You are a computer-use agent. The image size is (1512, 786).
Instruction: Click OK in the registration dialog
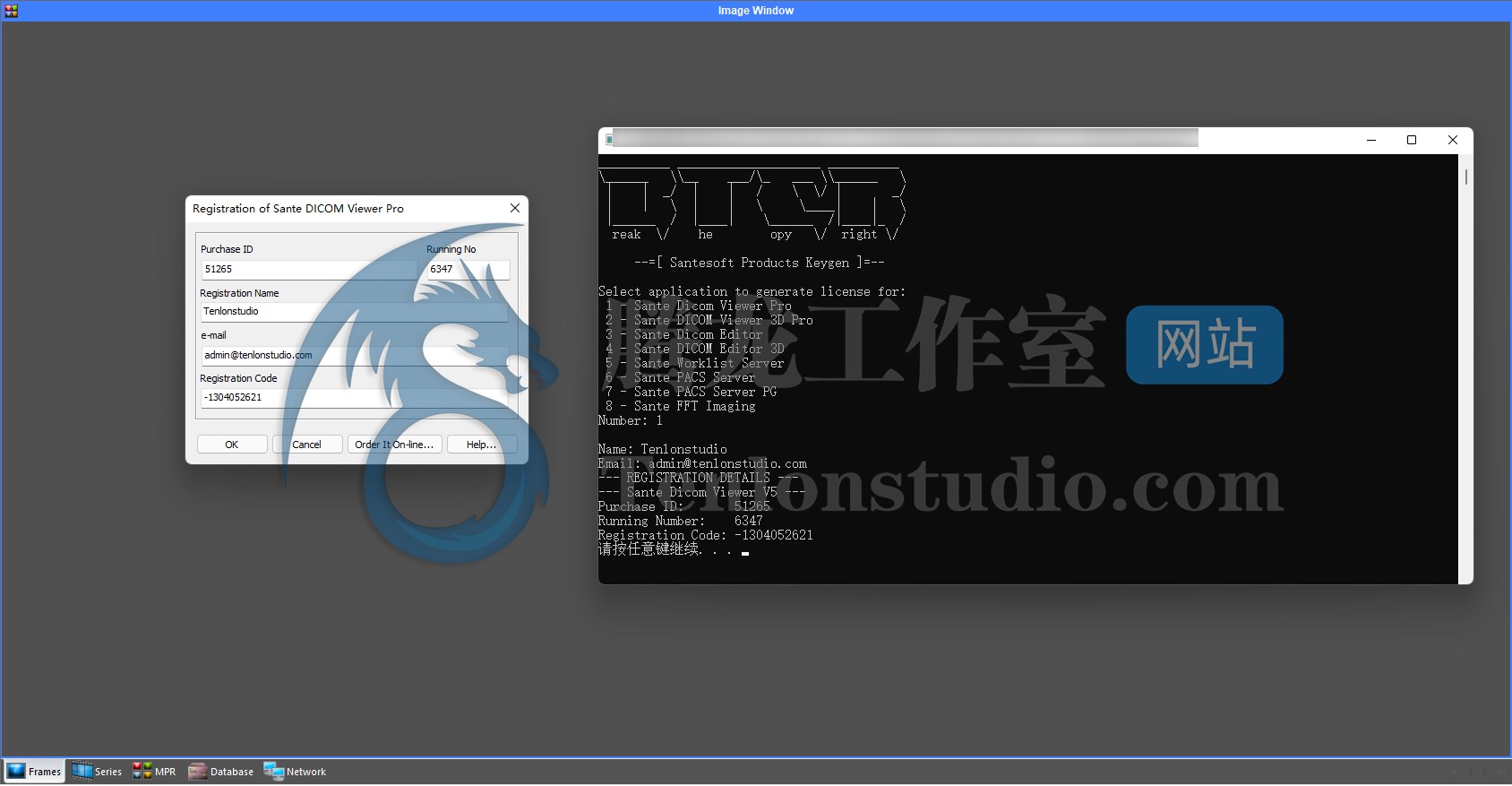pos(232,445)
